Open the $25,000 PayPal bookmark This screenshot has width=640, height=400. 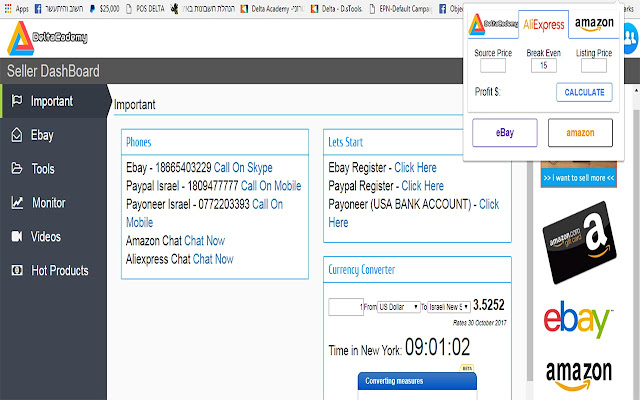[105, 9]
